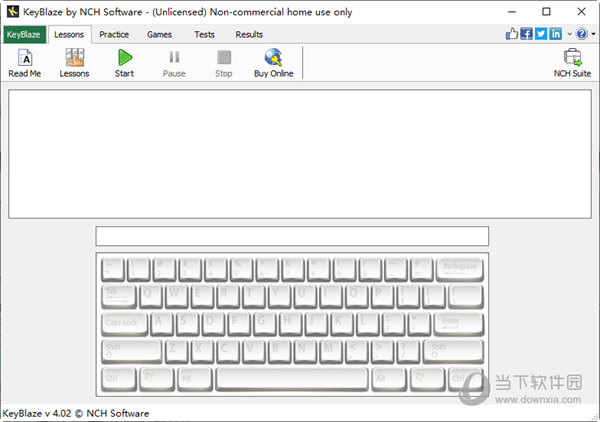Click the on-screen Enter key
This screenshot has height=422, width=600.
pyautogui.click(x=458, y=324)
